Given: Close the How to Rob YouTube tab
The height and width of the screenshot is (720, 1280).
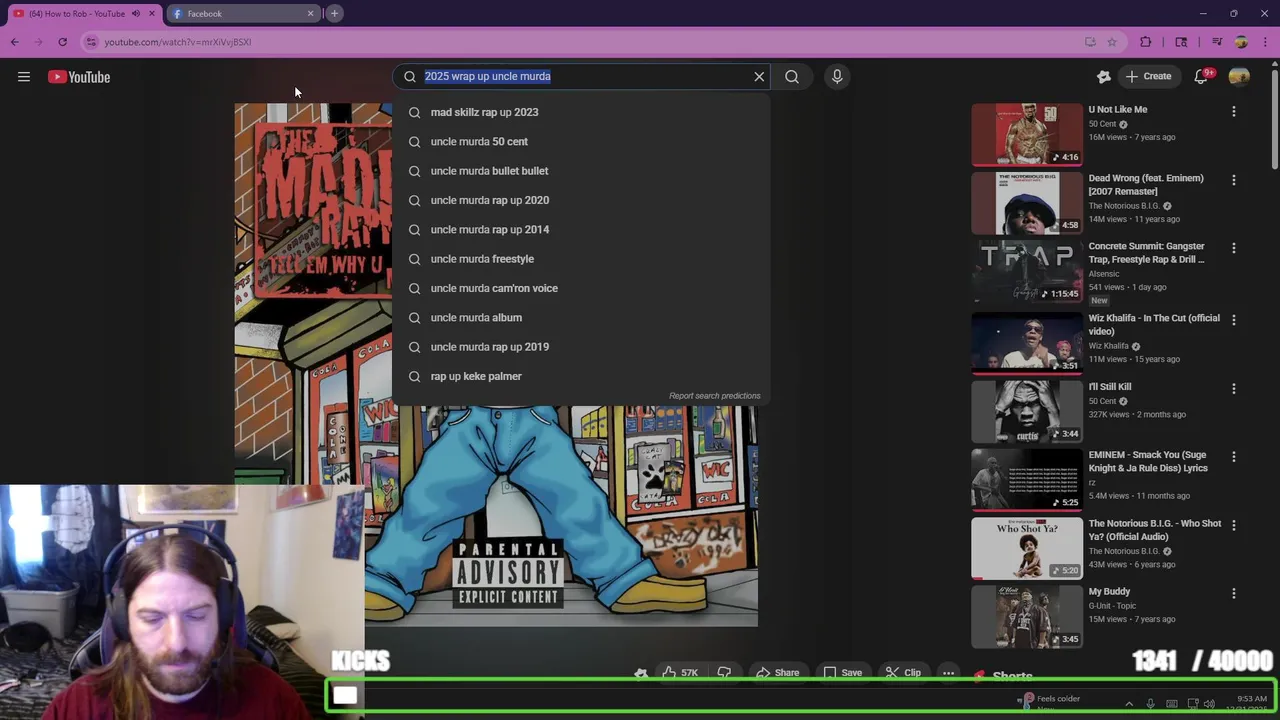Looking at the screenshot, I should coord(153,14).
